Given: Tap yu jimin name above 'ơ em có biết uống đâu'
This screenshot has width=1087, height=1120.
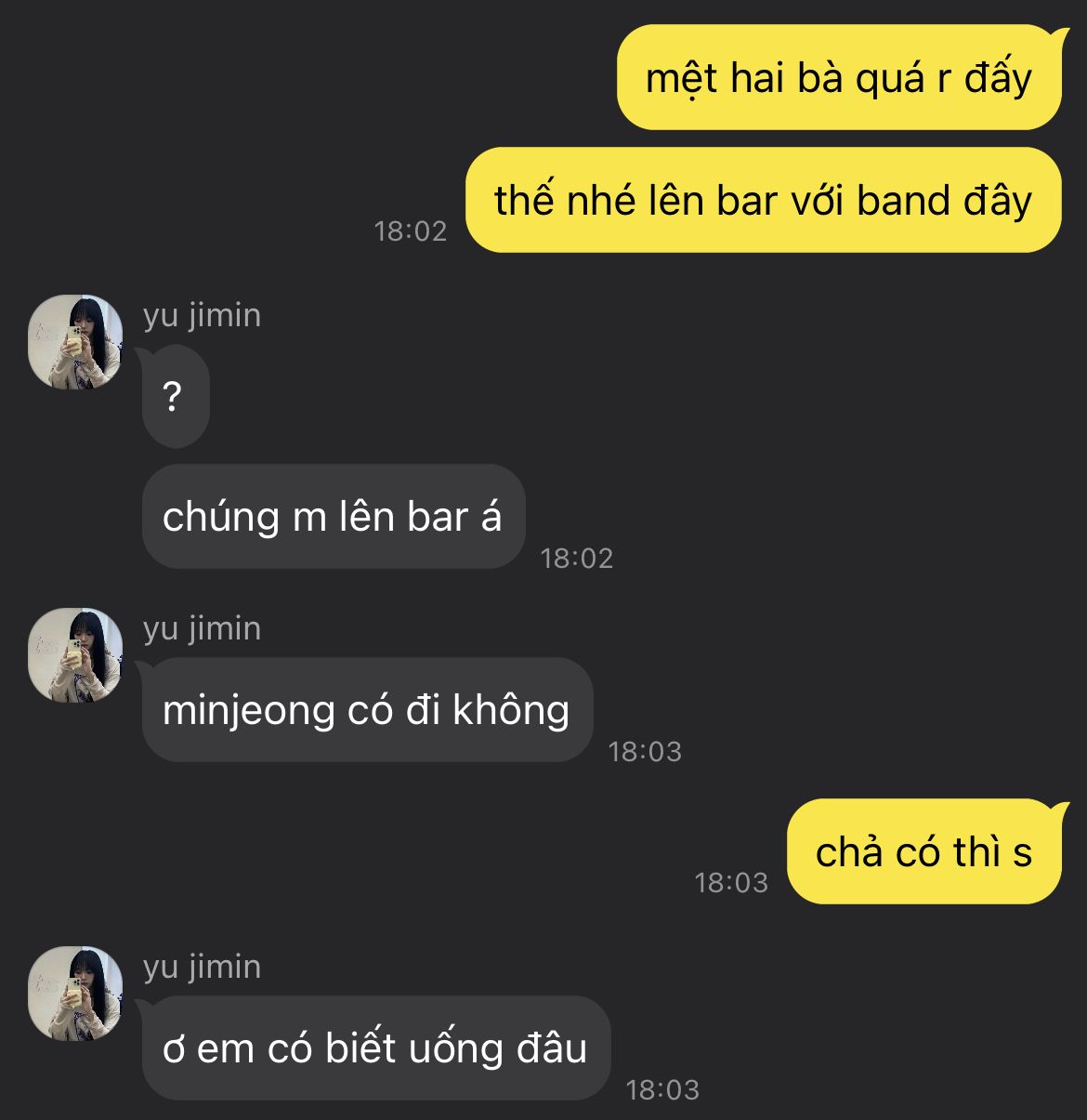Looking at the screenshot, I should [x=202, y=968].
